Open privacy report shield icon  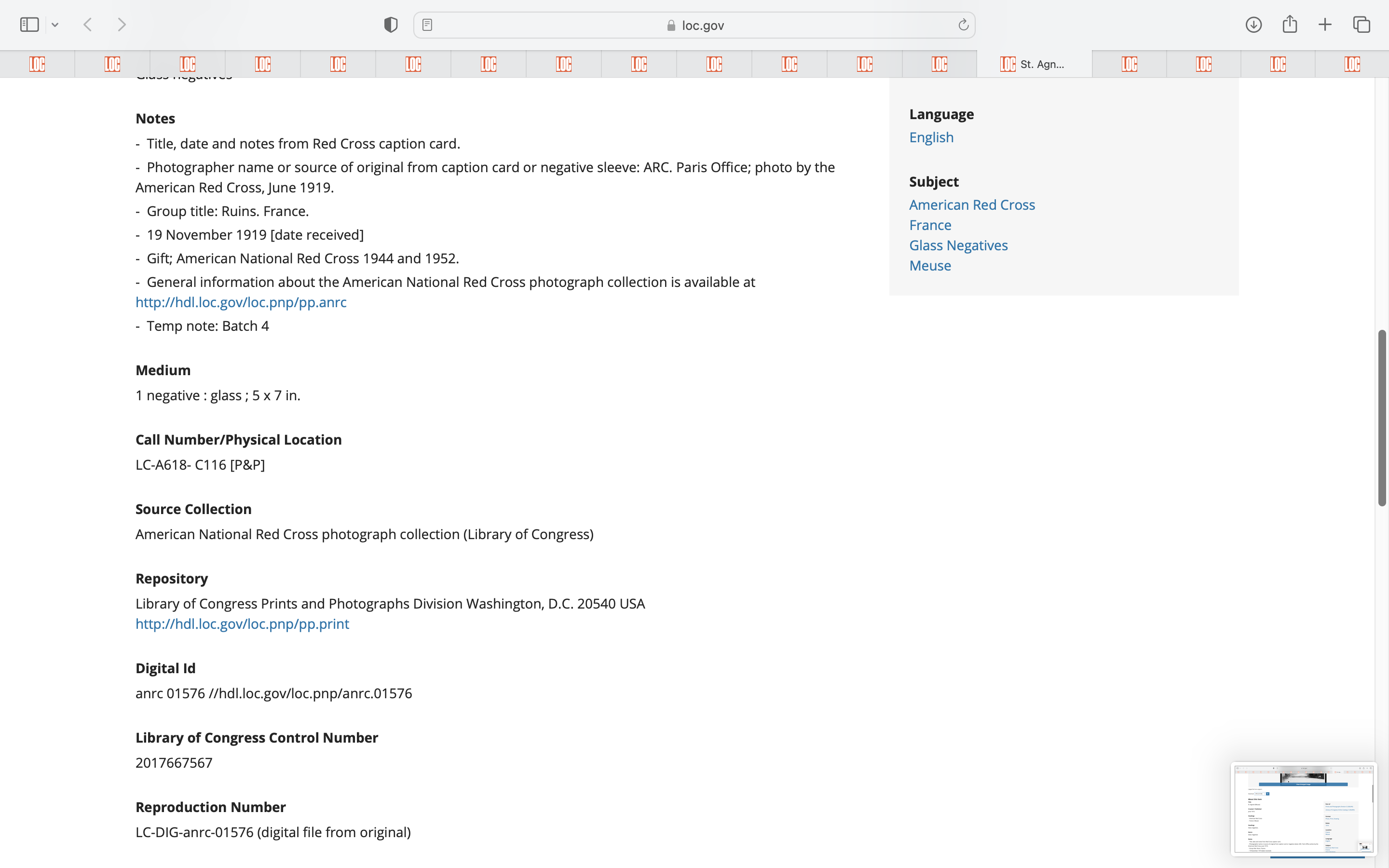(391, 25)
